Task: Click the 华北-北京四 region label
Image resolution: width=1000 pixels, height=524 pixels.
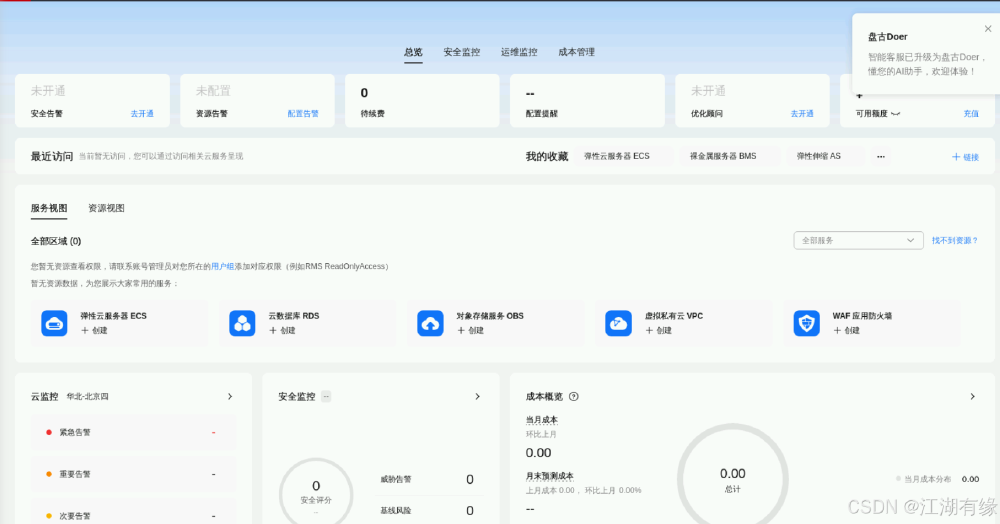Action: (x=87, y=397)
